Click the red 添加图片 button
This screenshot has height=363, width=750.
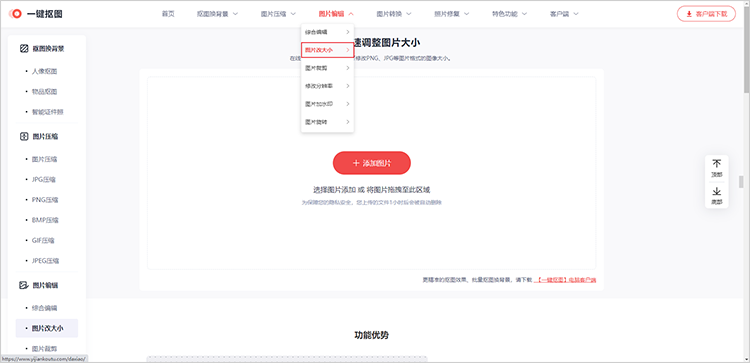[x=372, y=163]
